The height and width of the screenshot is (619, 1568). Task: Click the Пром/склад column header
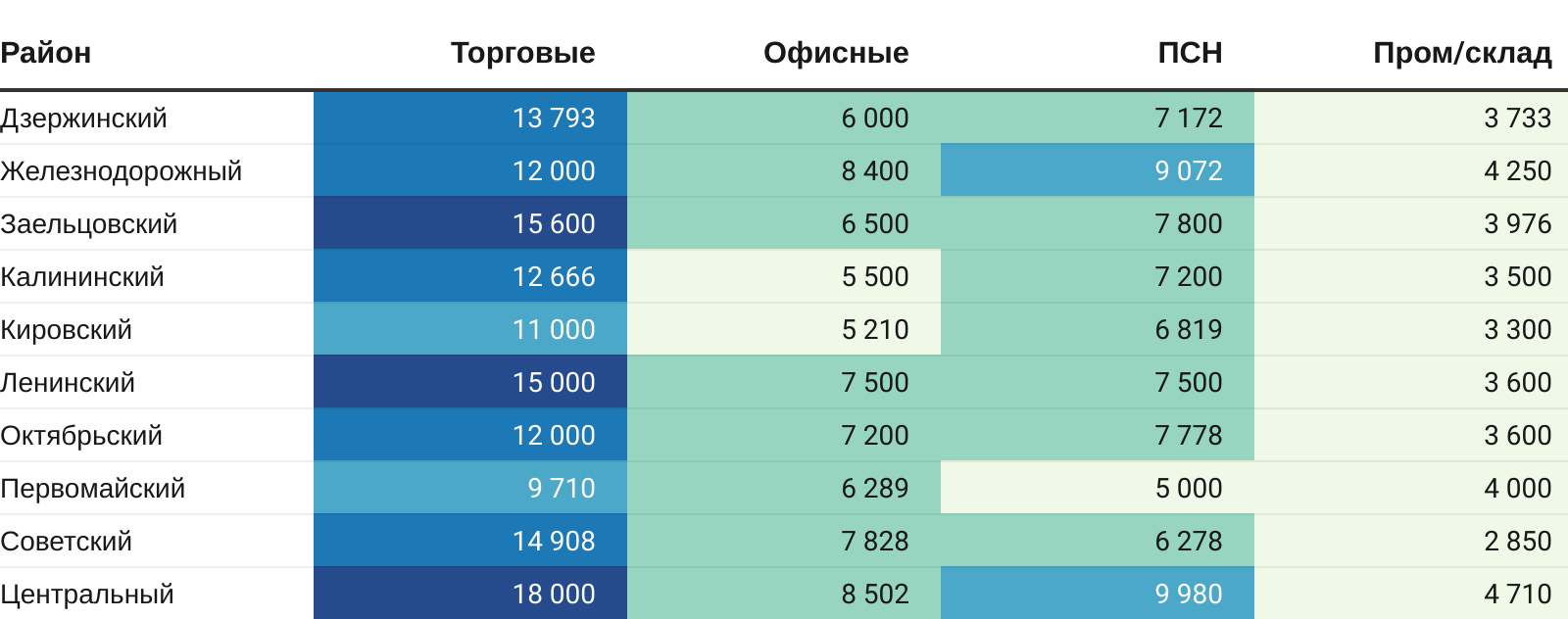1461,53
